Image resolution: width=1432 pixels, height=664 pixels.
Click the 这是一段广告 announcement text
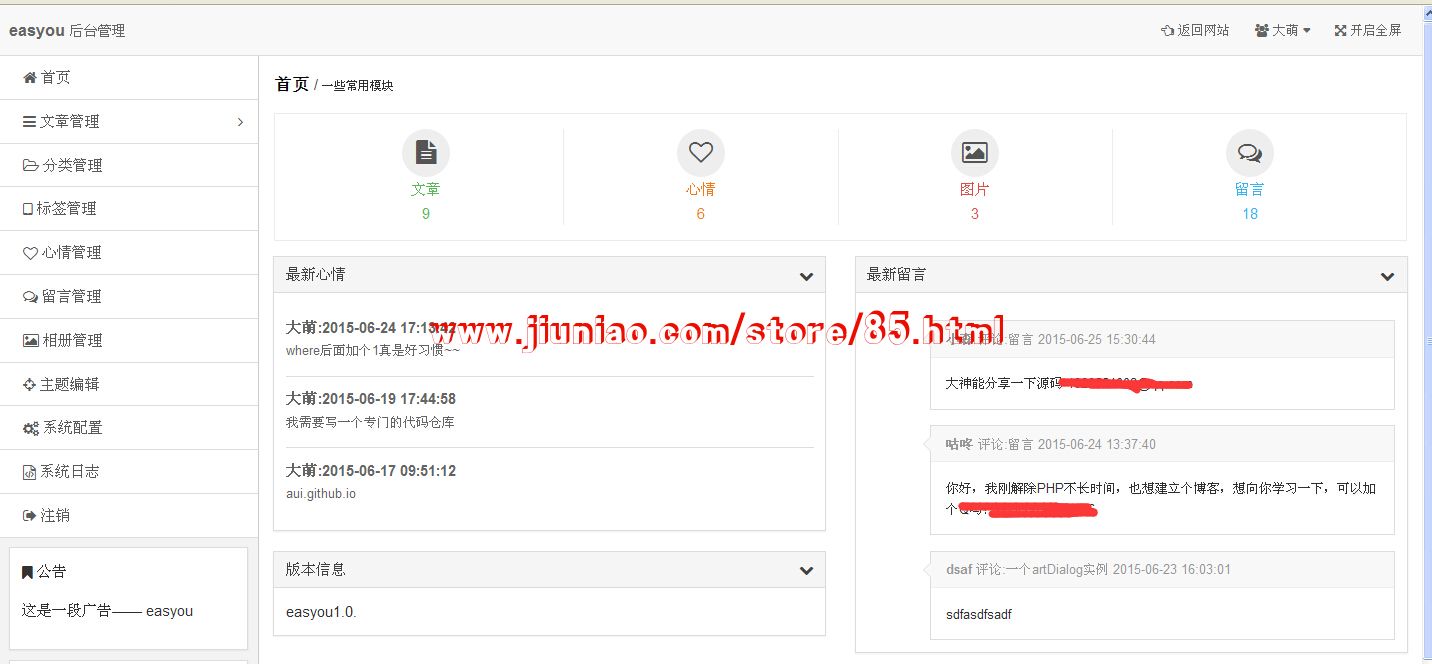point(107,611)
